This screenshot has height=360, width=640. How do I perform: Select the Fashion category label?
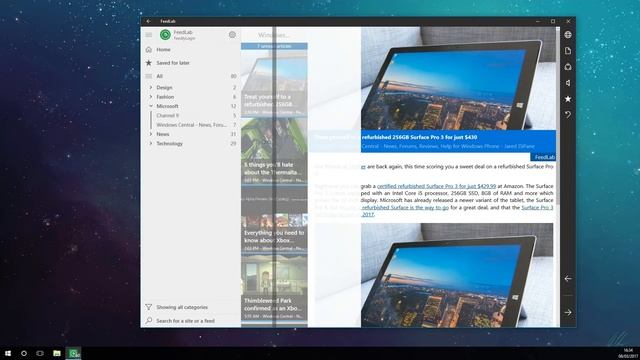[165, 97]
